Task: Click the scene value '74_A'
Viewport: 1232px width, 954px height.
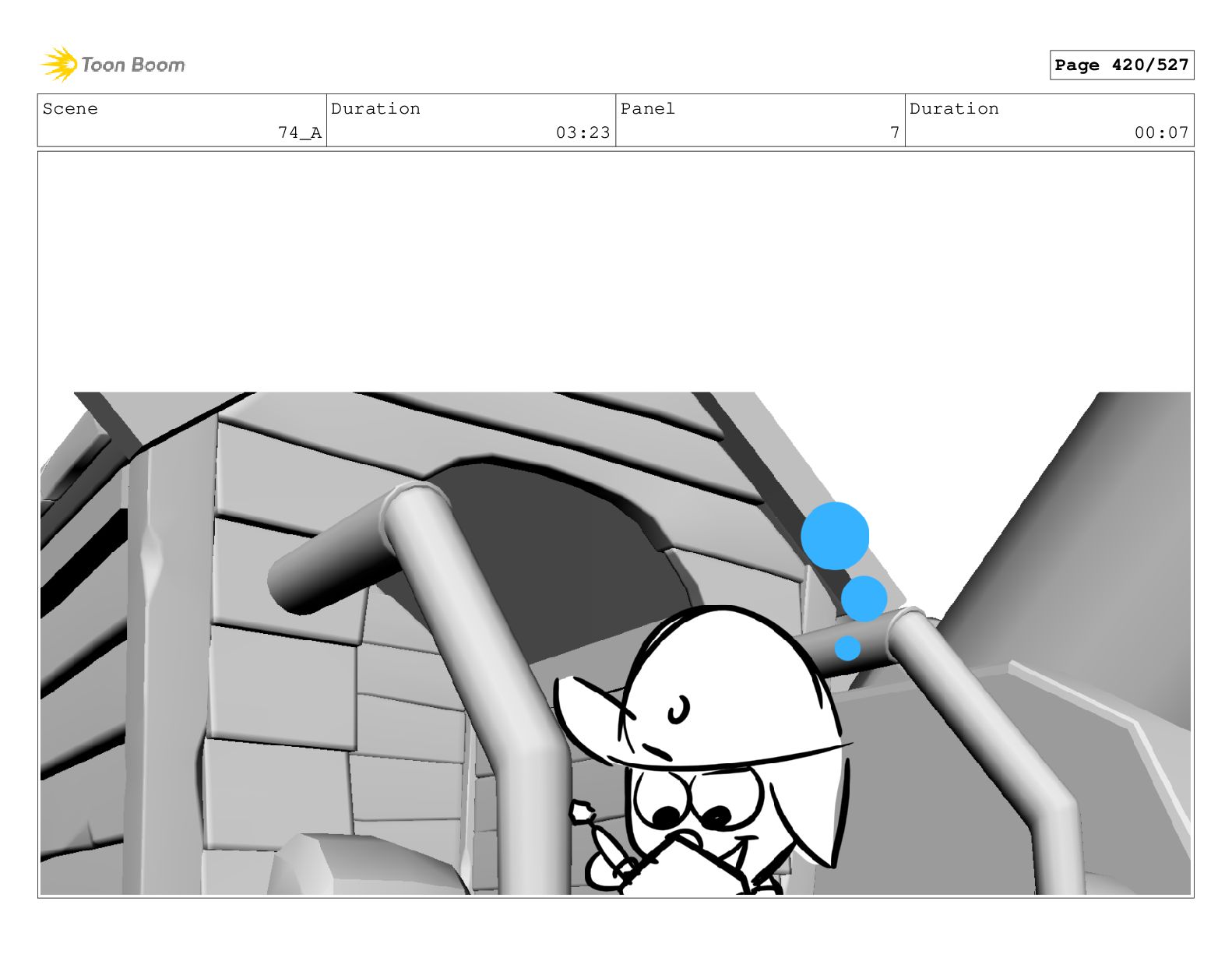Action: click(x=300, y=133)
